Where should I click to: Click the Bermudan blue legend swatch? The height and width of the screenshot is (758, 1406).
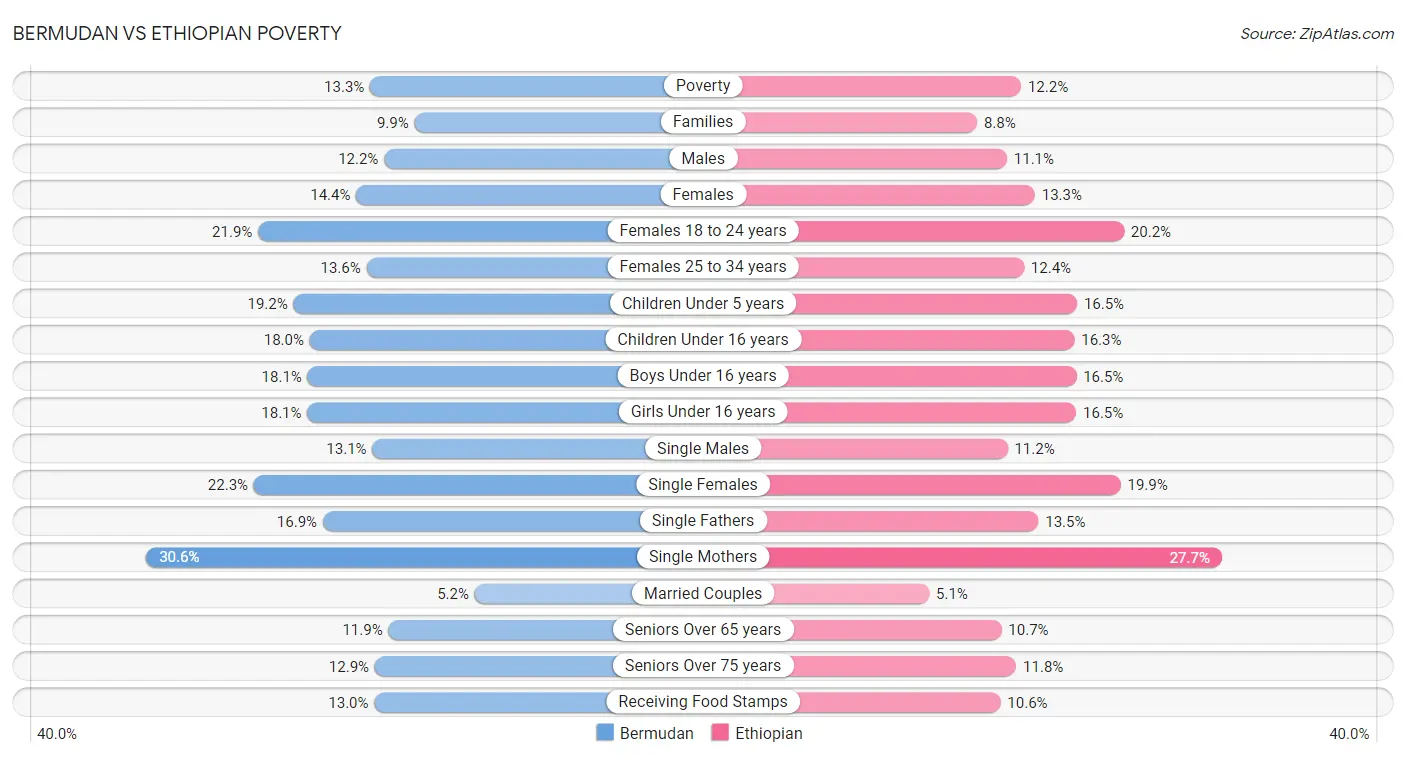pos(605,733)
